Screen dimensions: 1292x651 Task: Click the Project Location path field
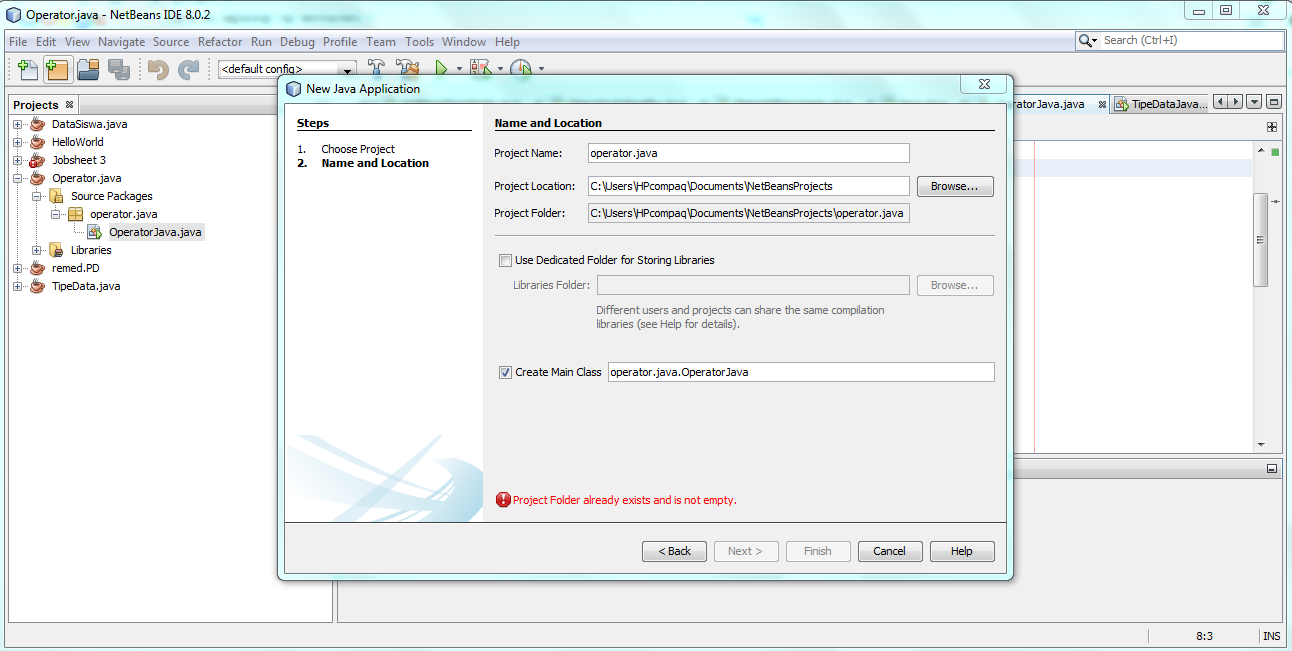coord(748,186)
